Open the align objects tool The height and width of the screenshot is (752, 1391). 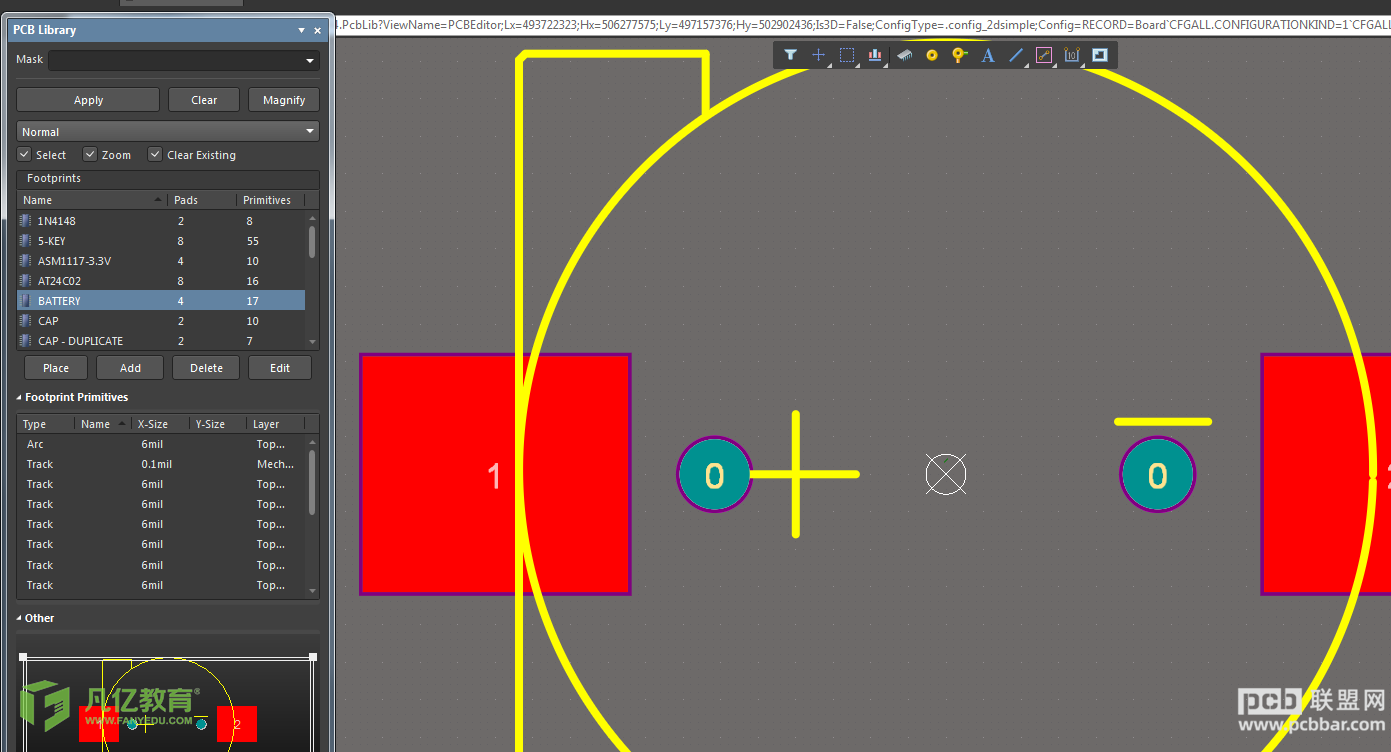coord(875,55)
